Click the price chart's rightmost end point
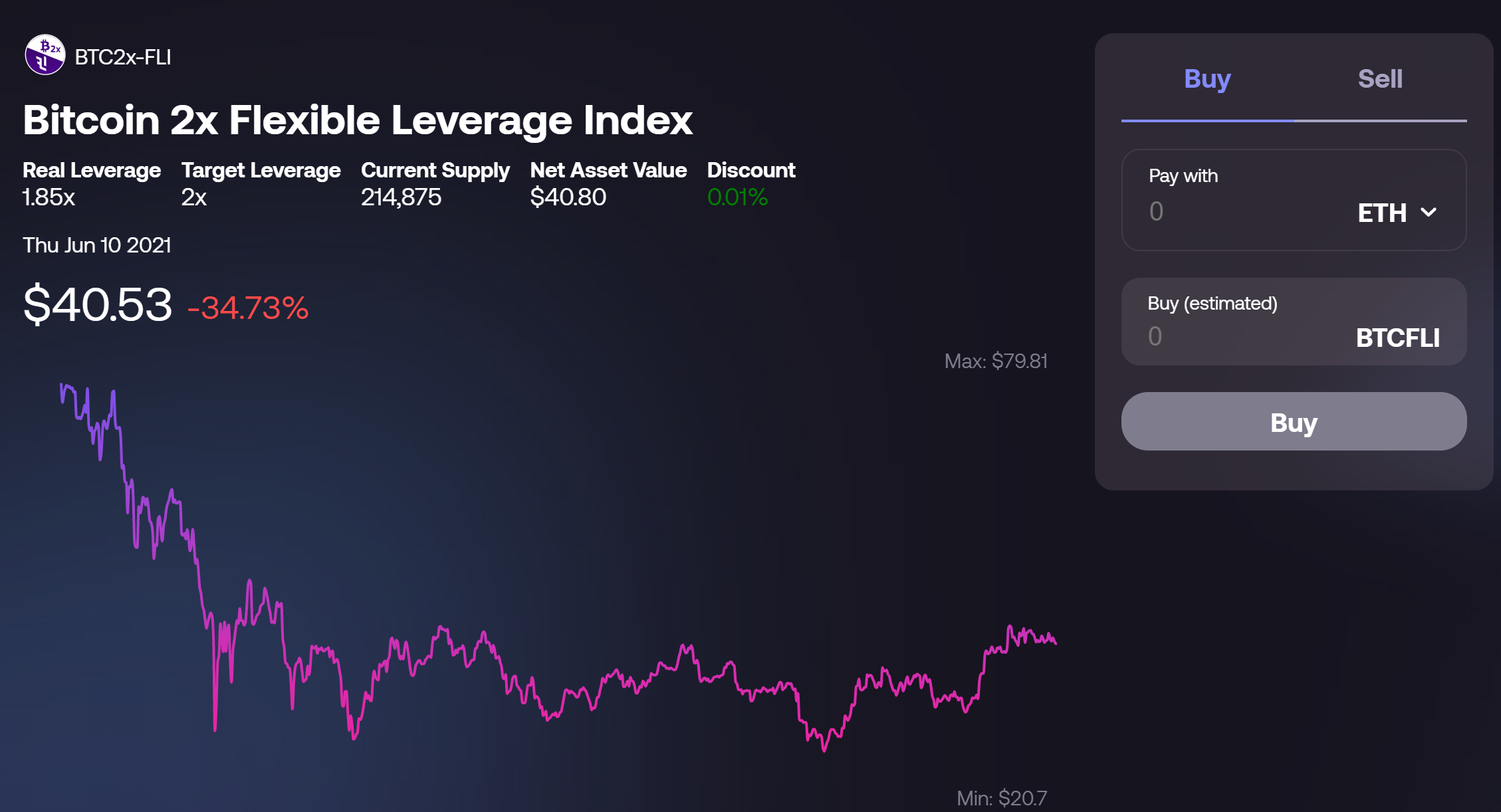This screenshot has height=812, width=1501. 1055,643
